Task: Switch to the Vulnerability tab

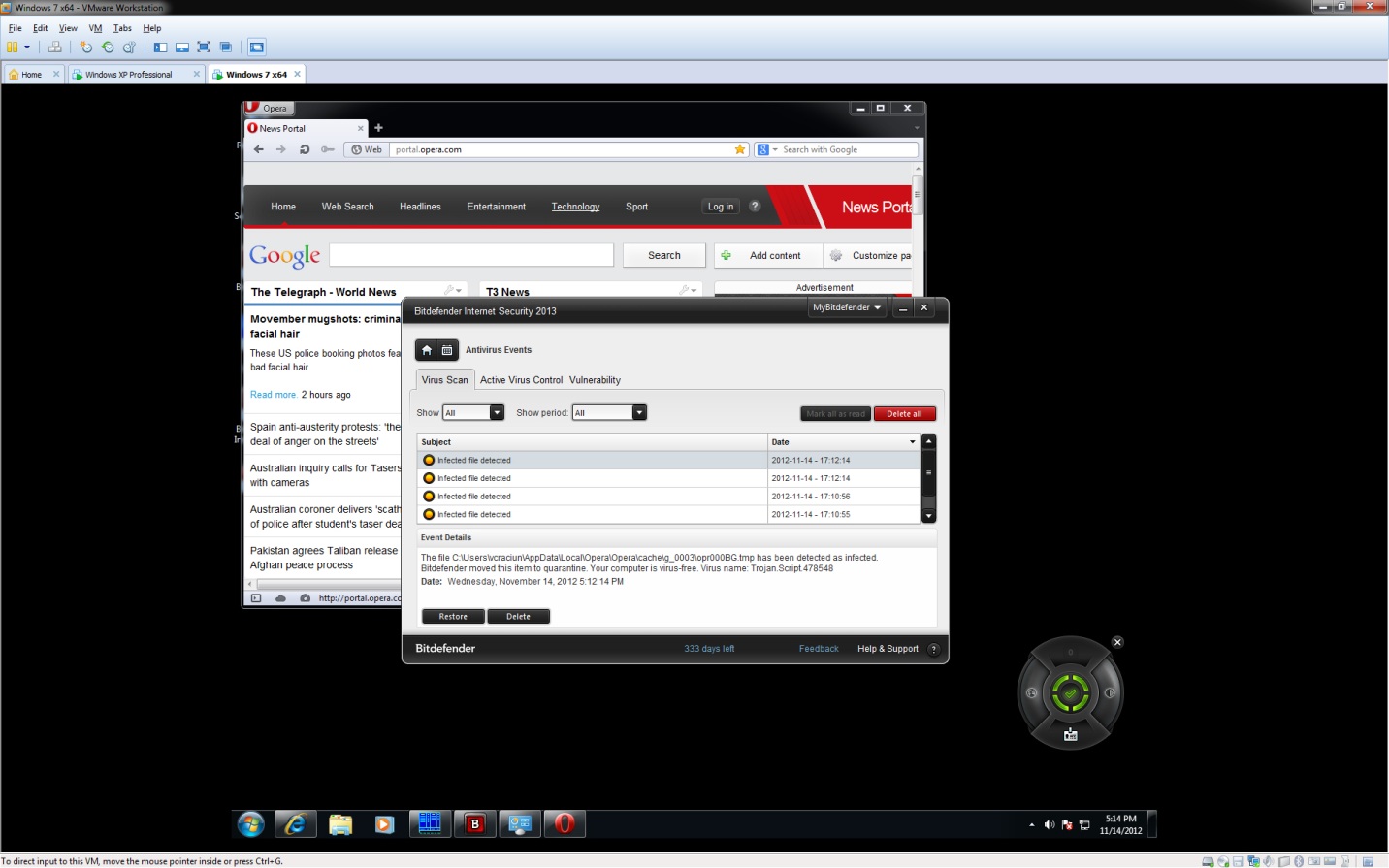Action: tap(595, 380)
